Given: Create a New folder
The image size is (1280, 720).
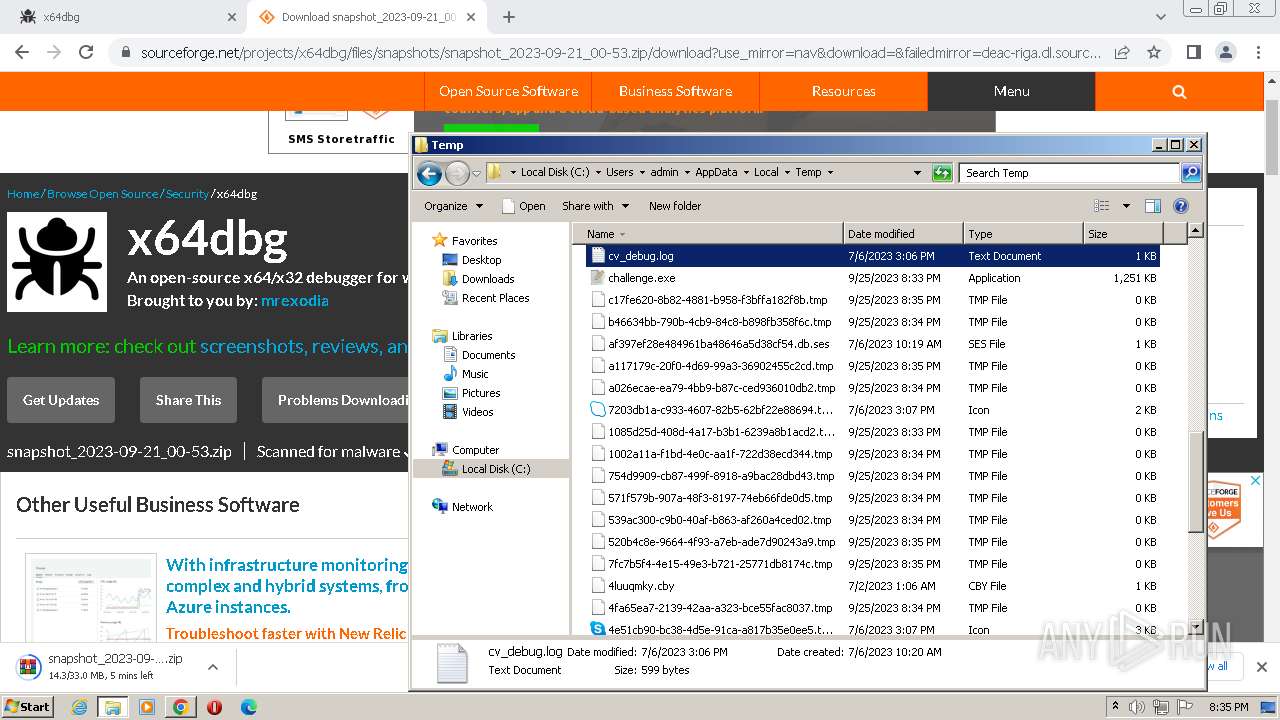Looking at the screenshot, I should (x=675, y=206).
